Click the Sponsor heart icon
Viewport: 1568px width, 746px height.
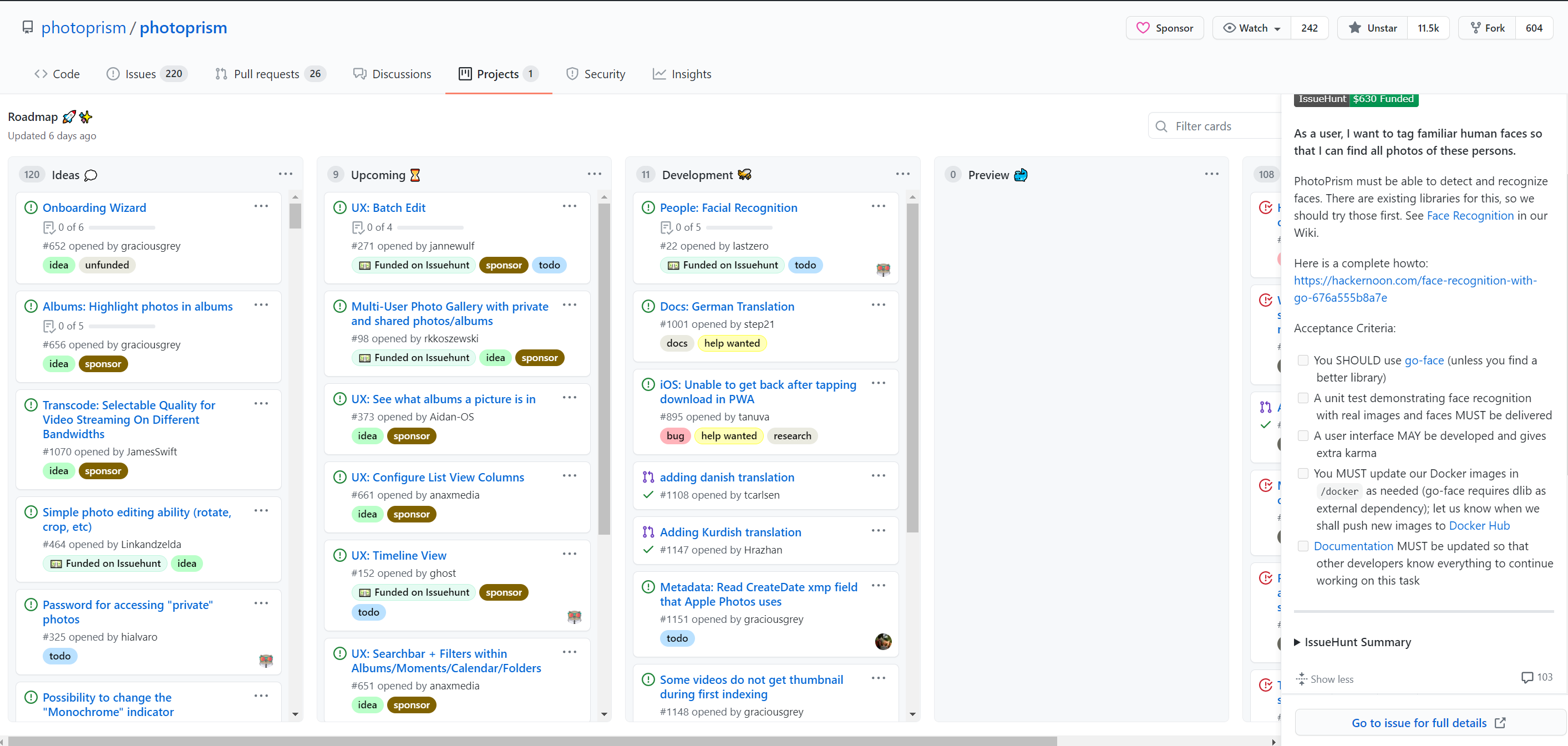(1143, 28)
